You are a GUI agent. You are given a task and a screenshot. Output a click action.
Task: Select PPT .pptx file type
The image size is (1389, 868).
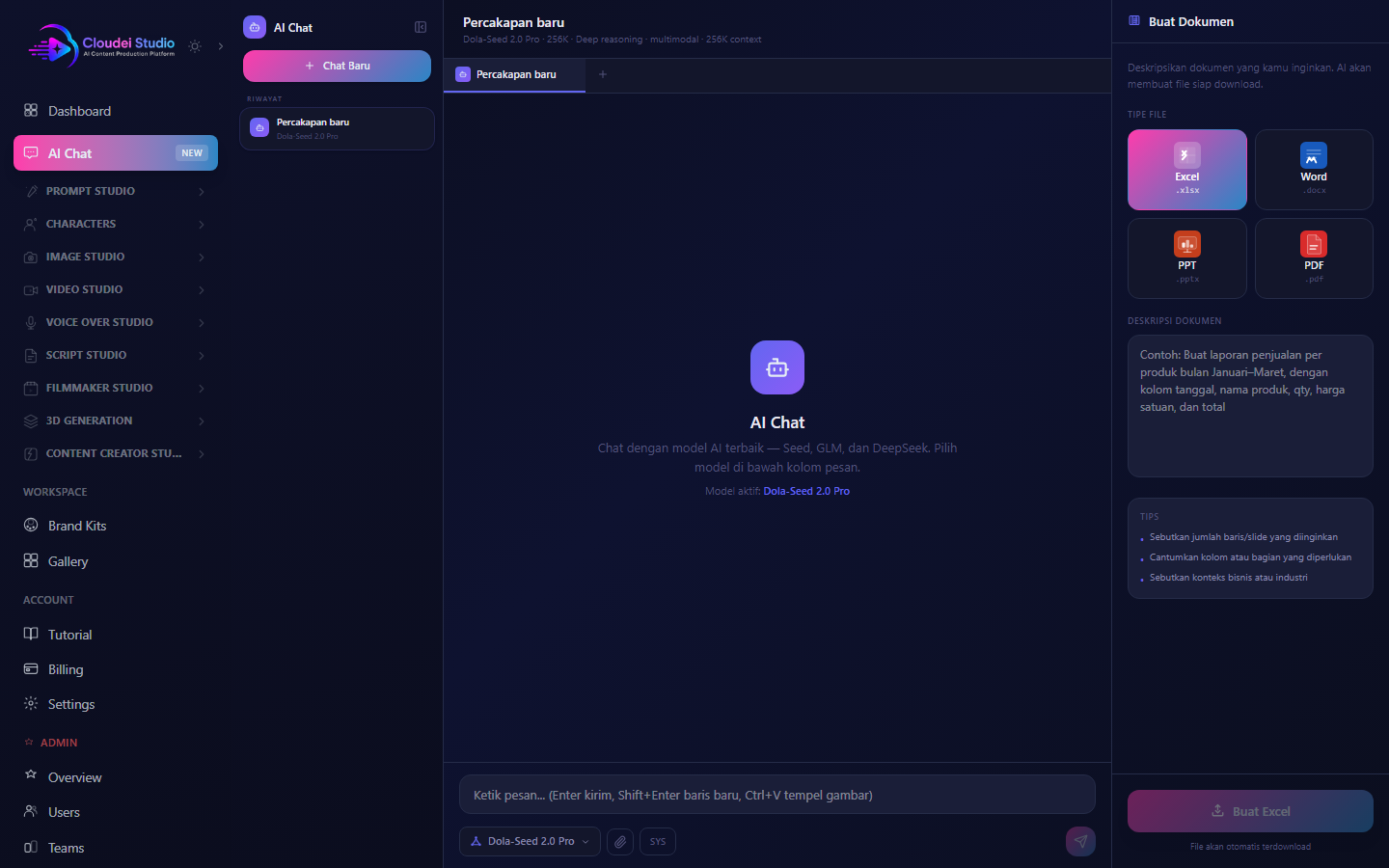tap(1187, 258)
